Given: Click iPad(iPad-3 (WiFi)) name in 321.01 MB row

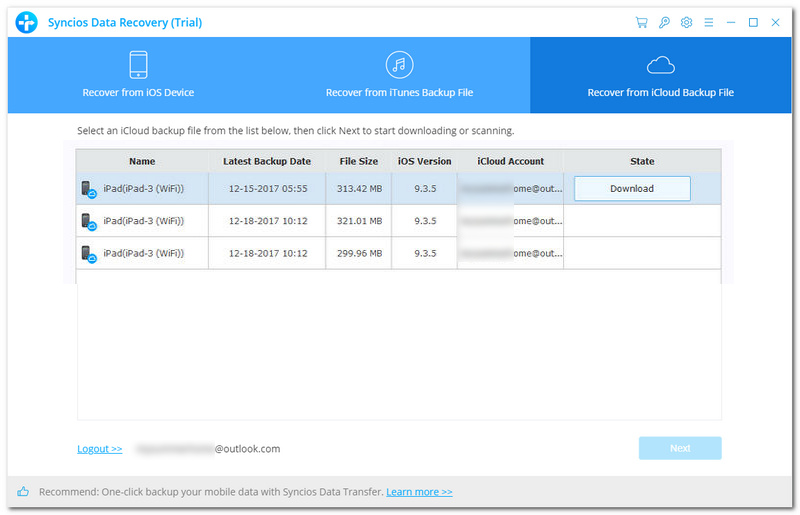Looking at the screenshot, I should [143, 221].
